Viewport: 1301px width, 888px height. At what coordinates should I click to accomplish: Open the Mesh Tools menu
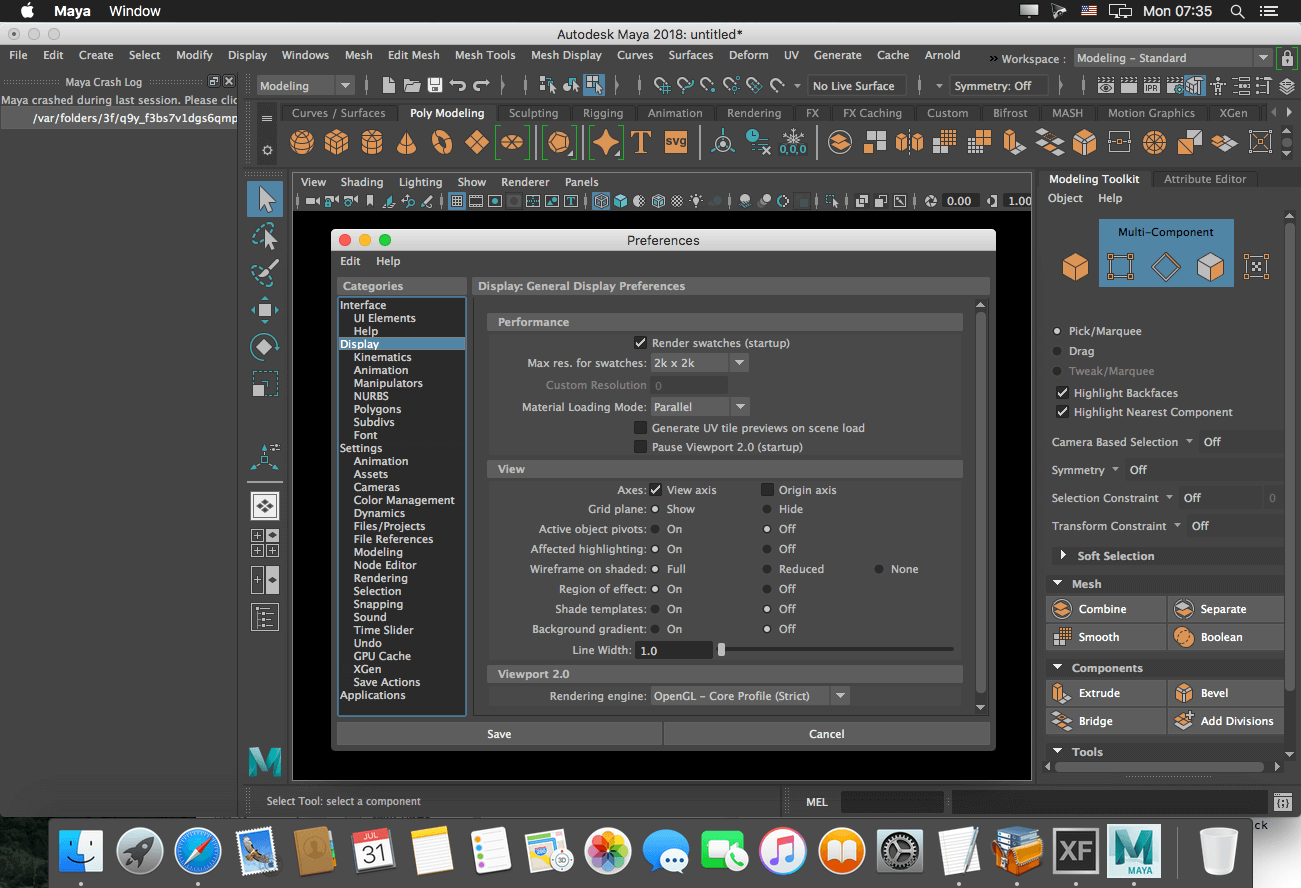pos(485,55)
